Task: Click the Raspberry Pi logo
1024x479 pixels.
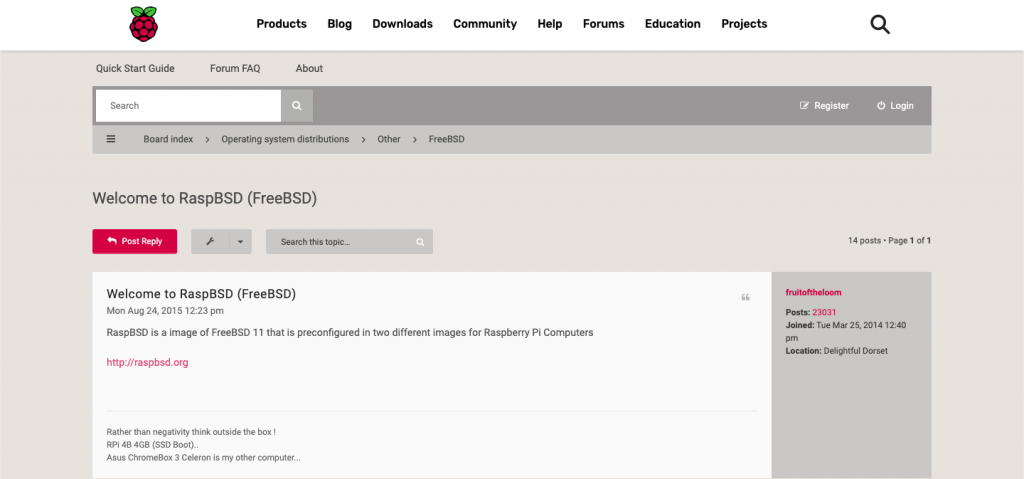Action: [x=144, y=24]
